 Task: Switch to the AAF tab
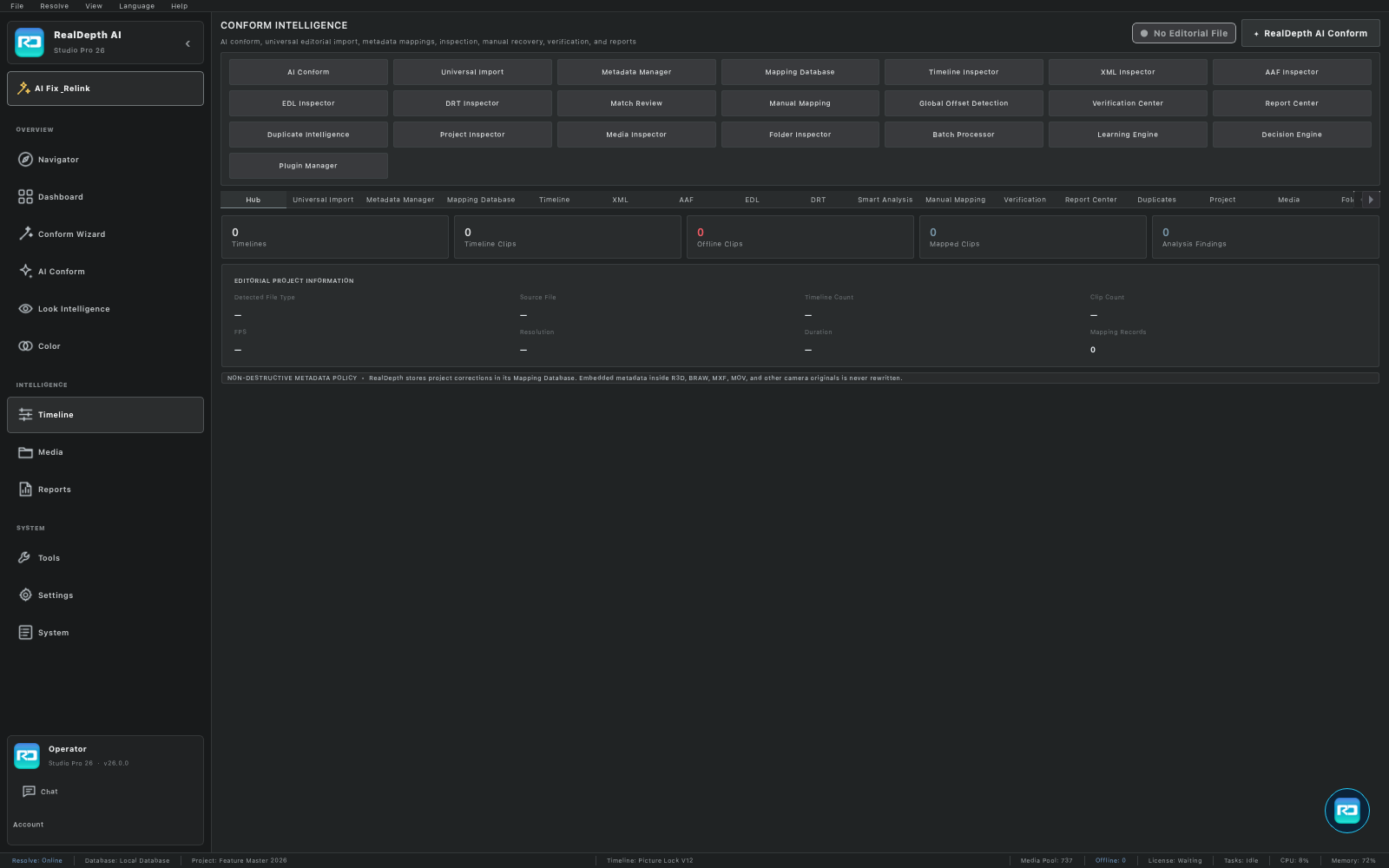pyautogui.click(x=686, y=200)
